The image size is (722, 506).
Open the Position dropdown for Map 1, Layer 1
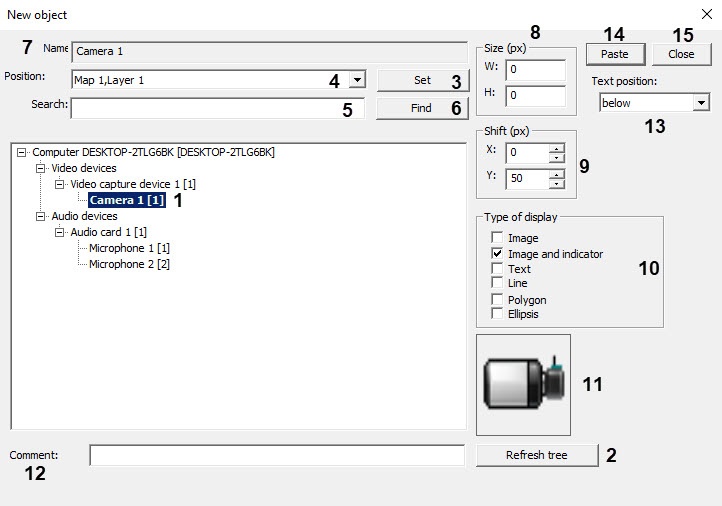tap(357, 80)
